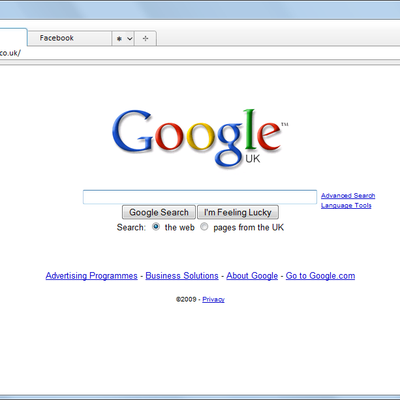This screenshot has width=400, height=400.
Task: Open a new tab with the plus icon
Action: [145, 39]
